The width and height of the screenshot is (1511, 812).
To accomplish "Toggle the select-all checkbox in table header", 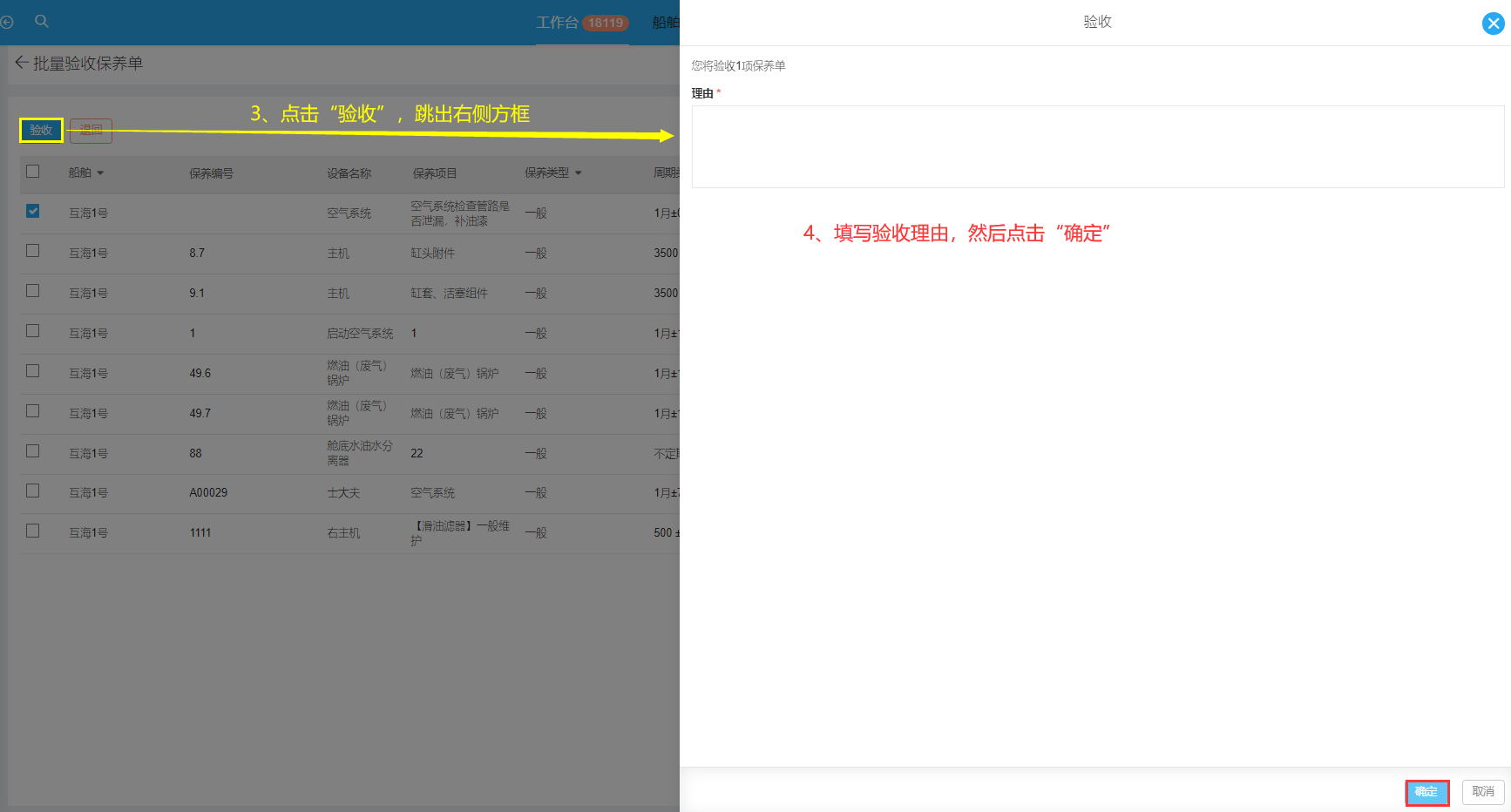I will click(33, 172).
